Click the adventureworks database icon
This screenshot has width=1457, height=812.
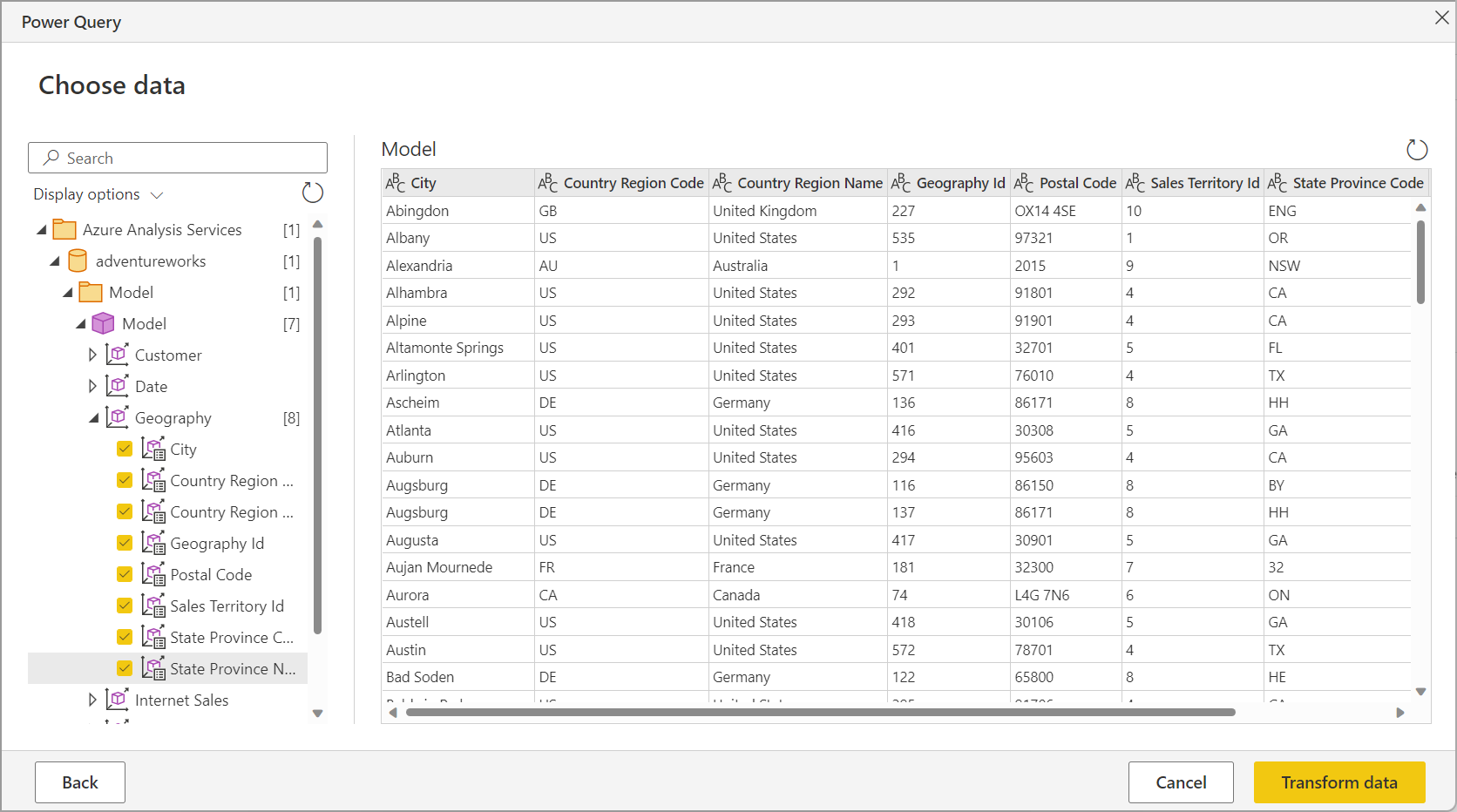pyautogui.click(x=78, y=261)
